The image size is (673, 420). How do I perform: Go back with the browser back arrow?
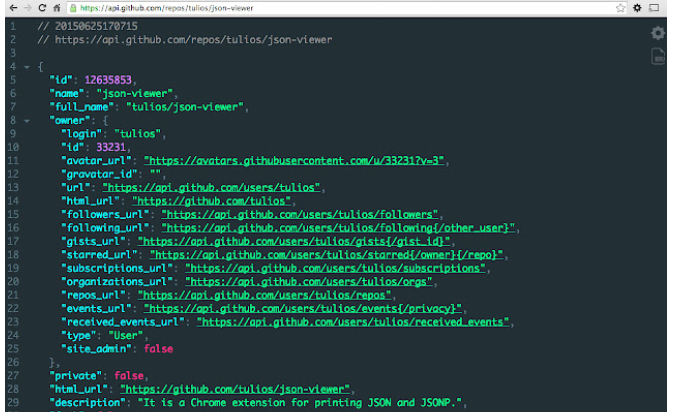point(13,8)
